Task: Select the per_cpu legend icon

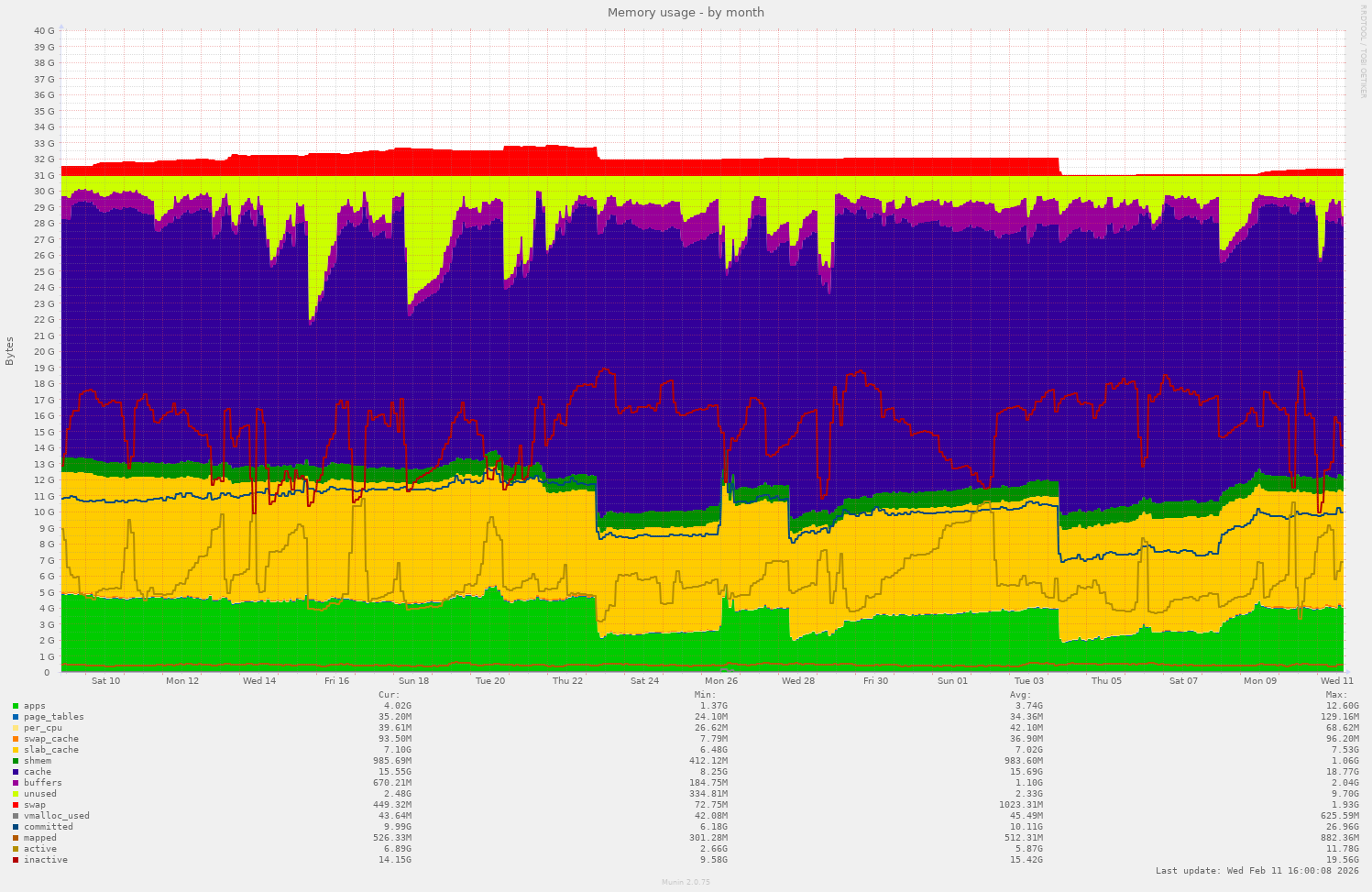Action: (16, 727)
